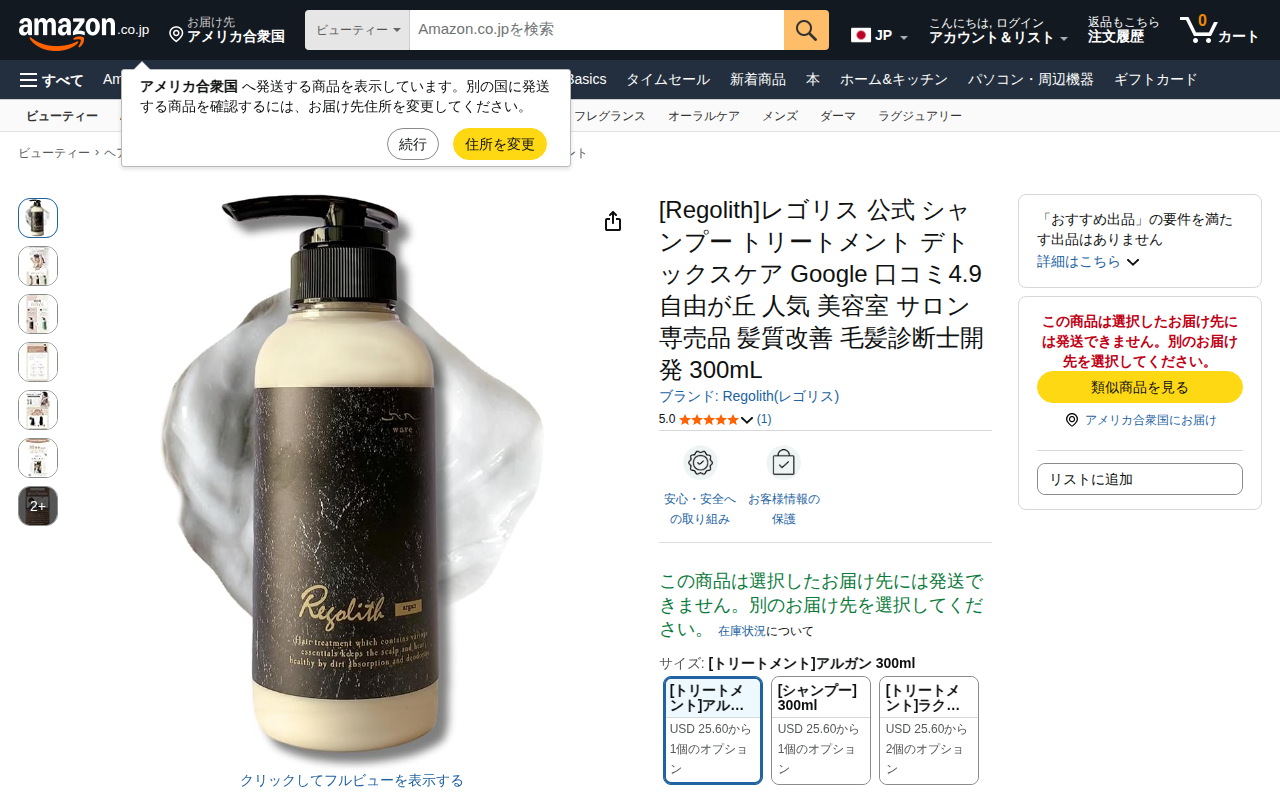Click the 類似商品を見る button
The width and height of the screenshot is (1280, 800).
[1140, 387]
